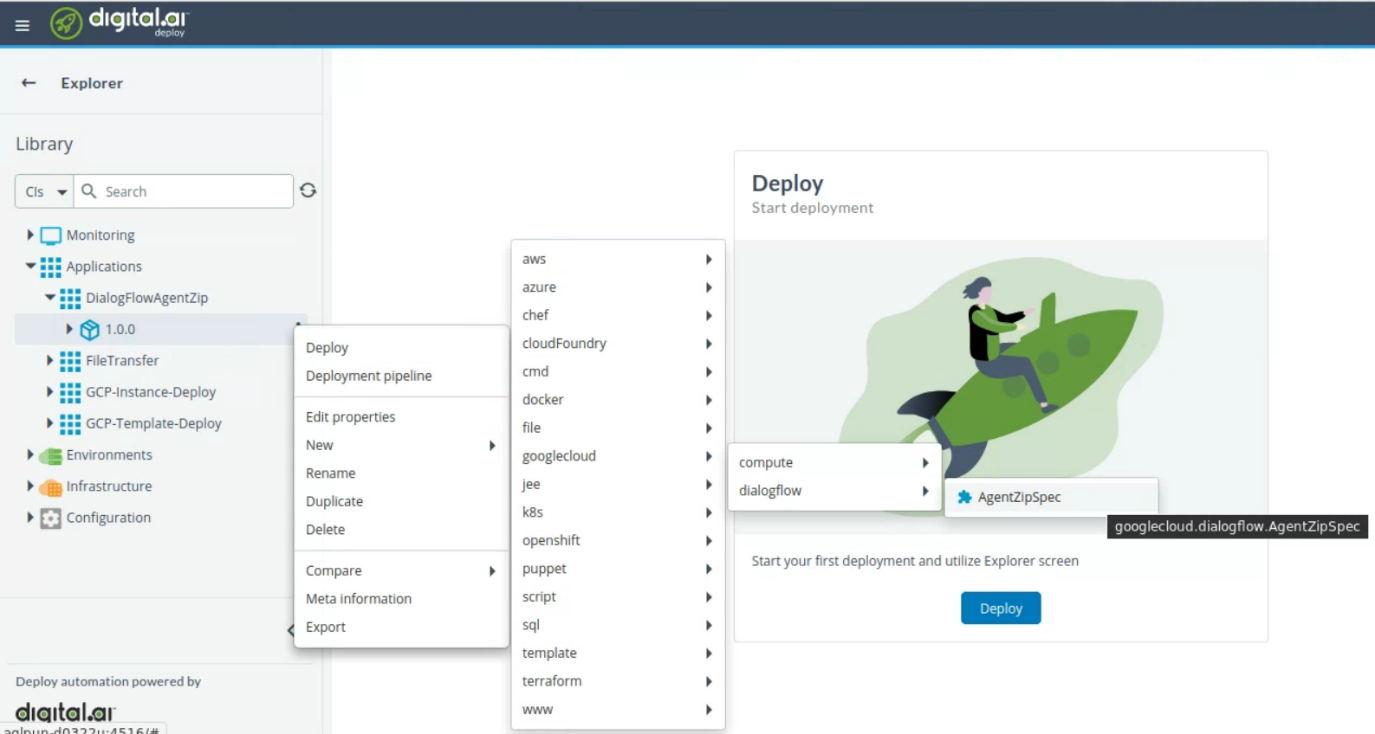This screenshot has width=1375, height=734.
Task: Expand the Monitoring tree node
Action: (x=30, y=235)
